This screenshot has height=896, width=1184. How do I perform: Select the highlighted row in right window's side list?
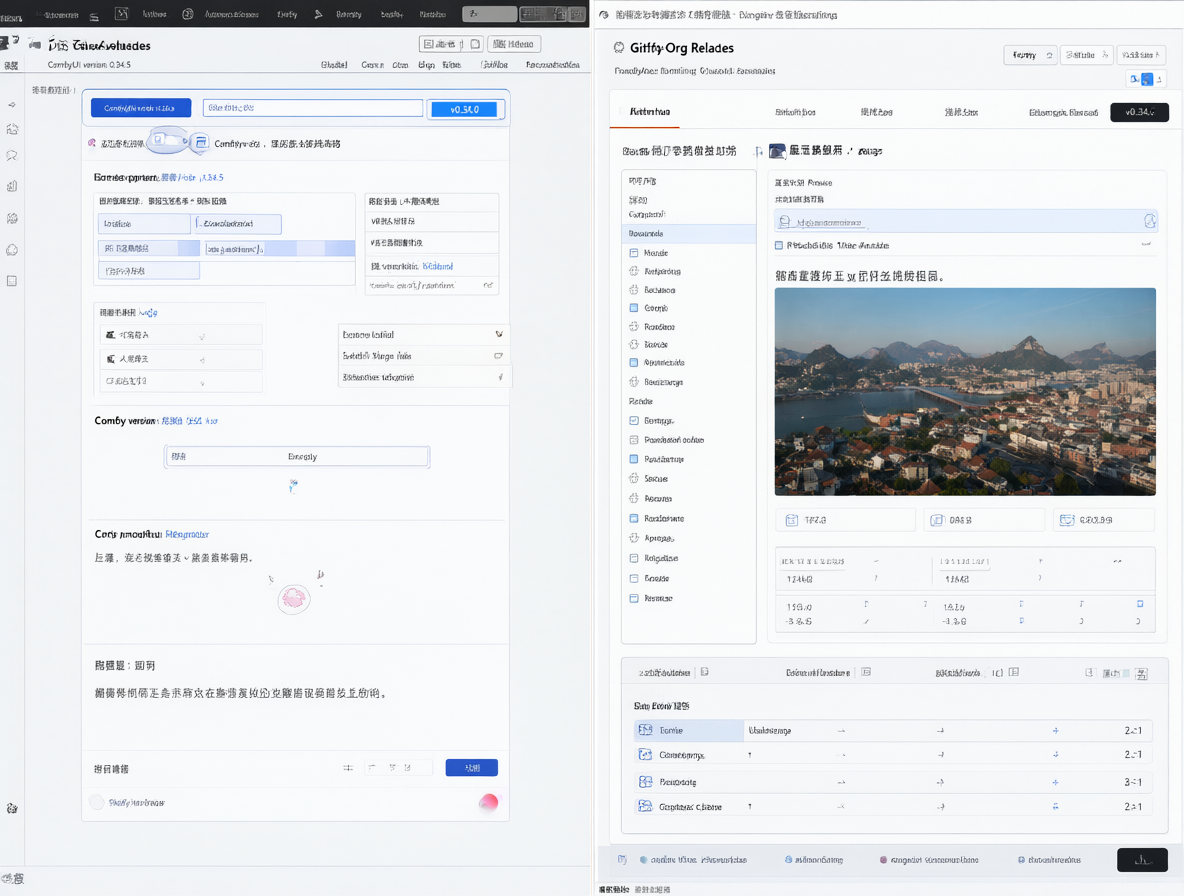pyautogui.click(x=688, y=233)
